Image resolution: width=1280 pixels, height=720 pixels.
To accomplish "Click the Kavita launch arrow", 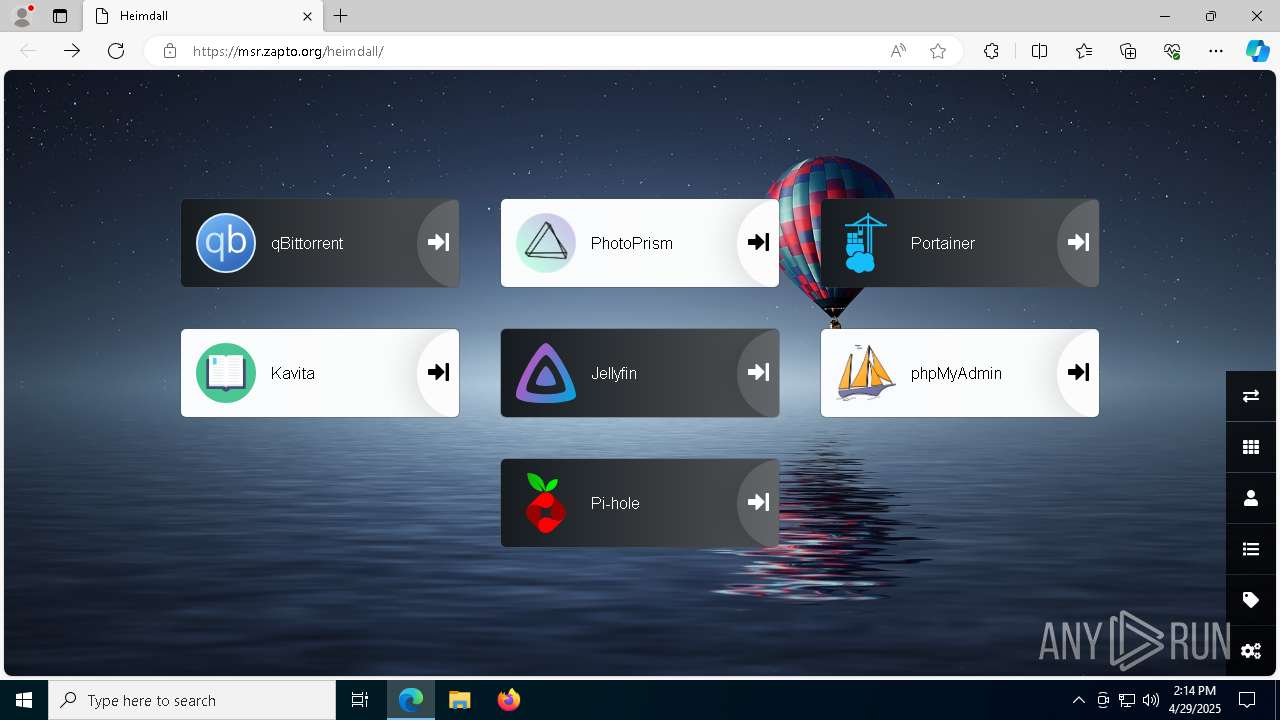I will 438,372.
